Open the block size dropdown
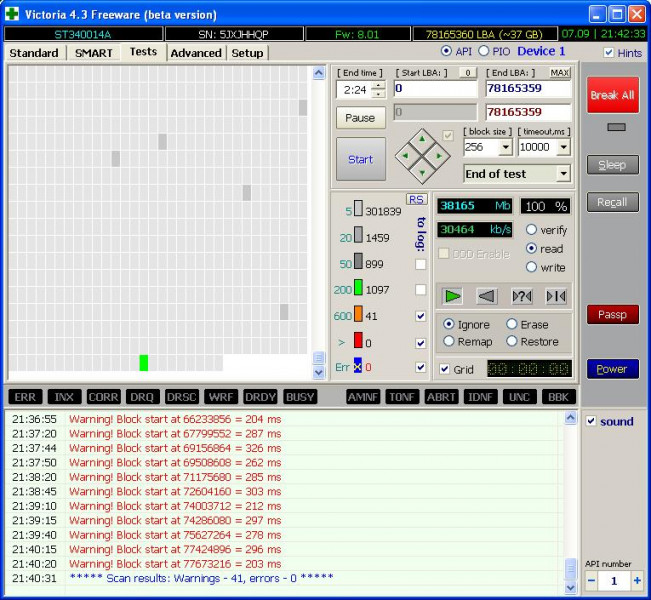Image resolution: width=651 pixels, height=600 pixels. coord(506,147)
